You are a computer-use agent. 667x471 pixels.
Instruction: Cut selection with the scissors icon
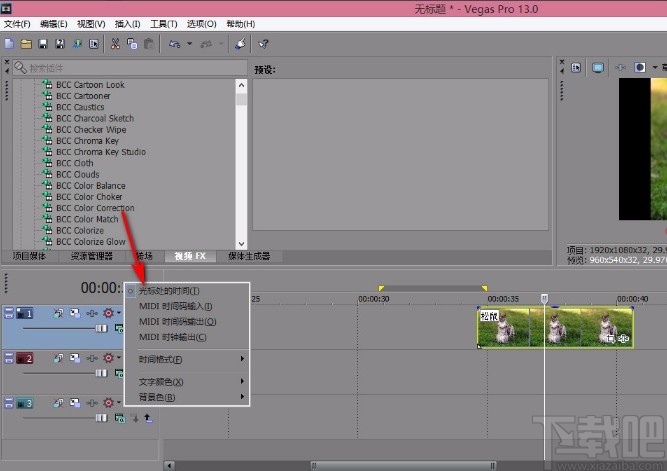pos(115,44)
